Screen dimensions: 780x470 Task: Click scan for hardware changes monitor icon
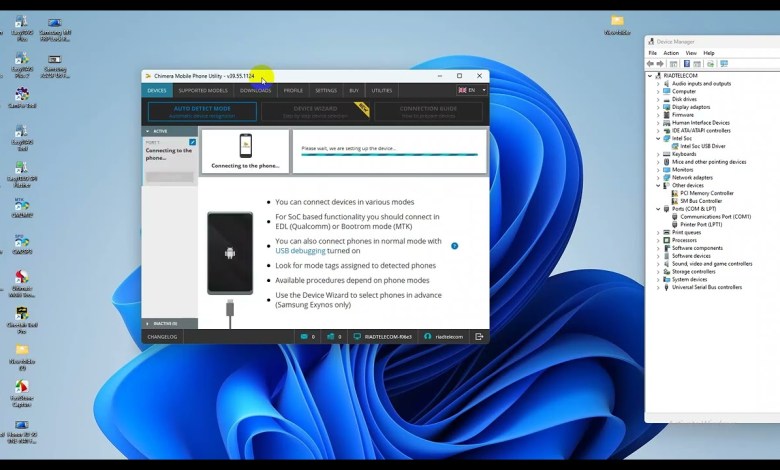724,64
